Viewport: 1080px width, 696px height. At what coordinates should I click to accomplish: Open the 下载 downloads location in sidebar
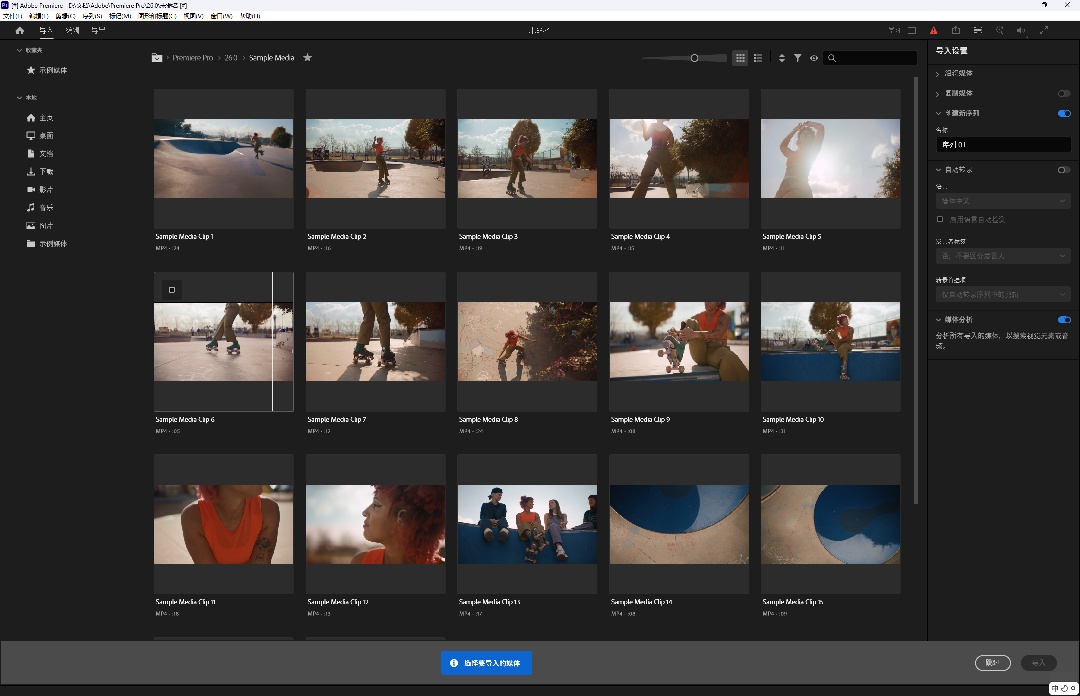pos(40,172)
